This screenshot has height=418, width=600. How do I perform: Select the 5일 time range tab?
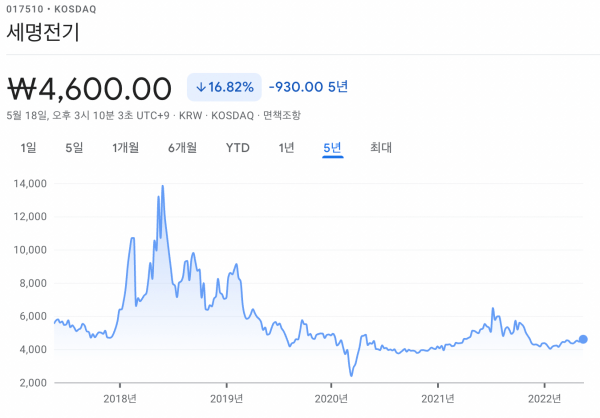pos(74,148)
